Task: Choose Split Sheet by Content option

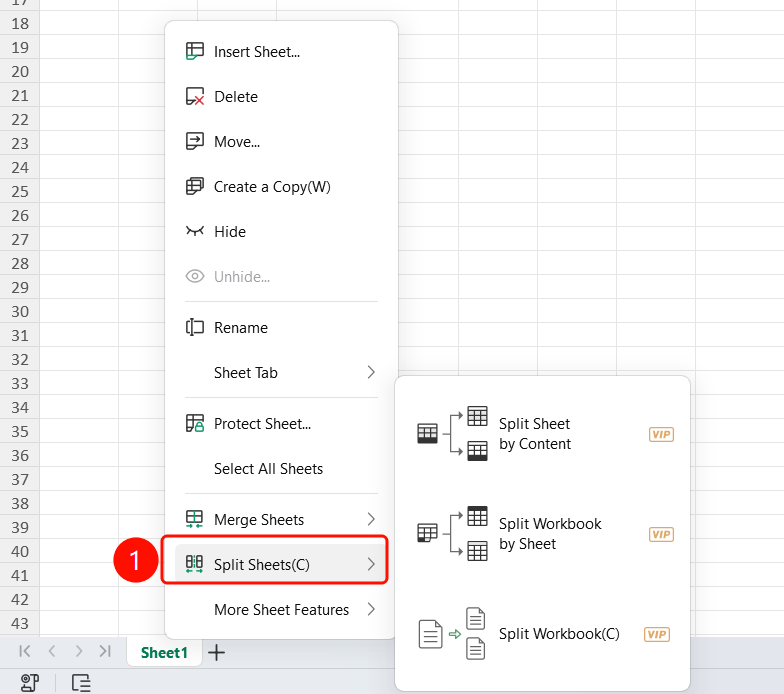Action: (542, 434)
